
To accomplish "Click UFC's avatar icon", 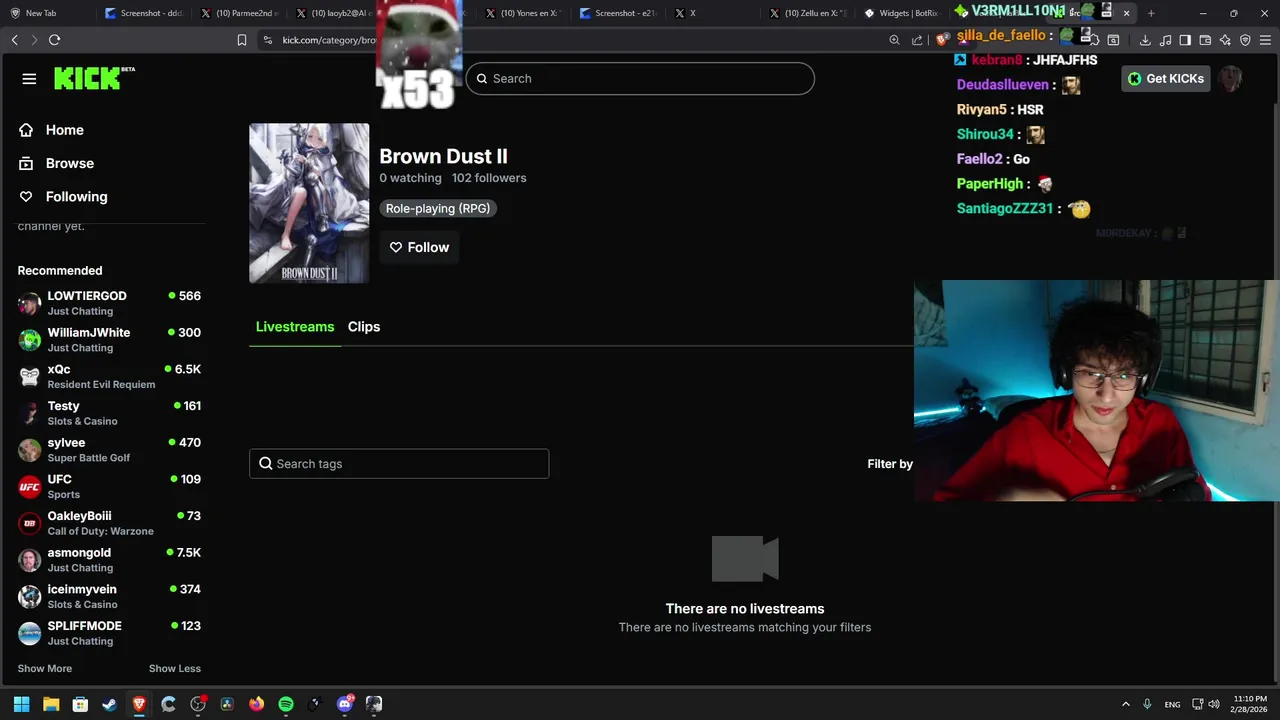I will point(30,486).
